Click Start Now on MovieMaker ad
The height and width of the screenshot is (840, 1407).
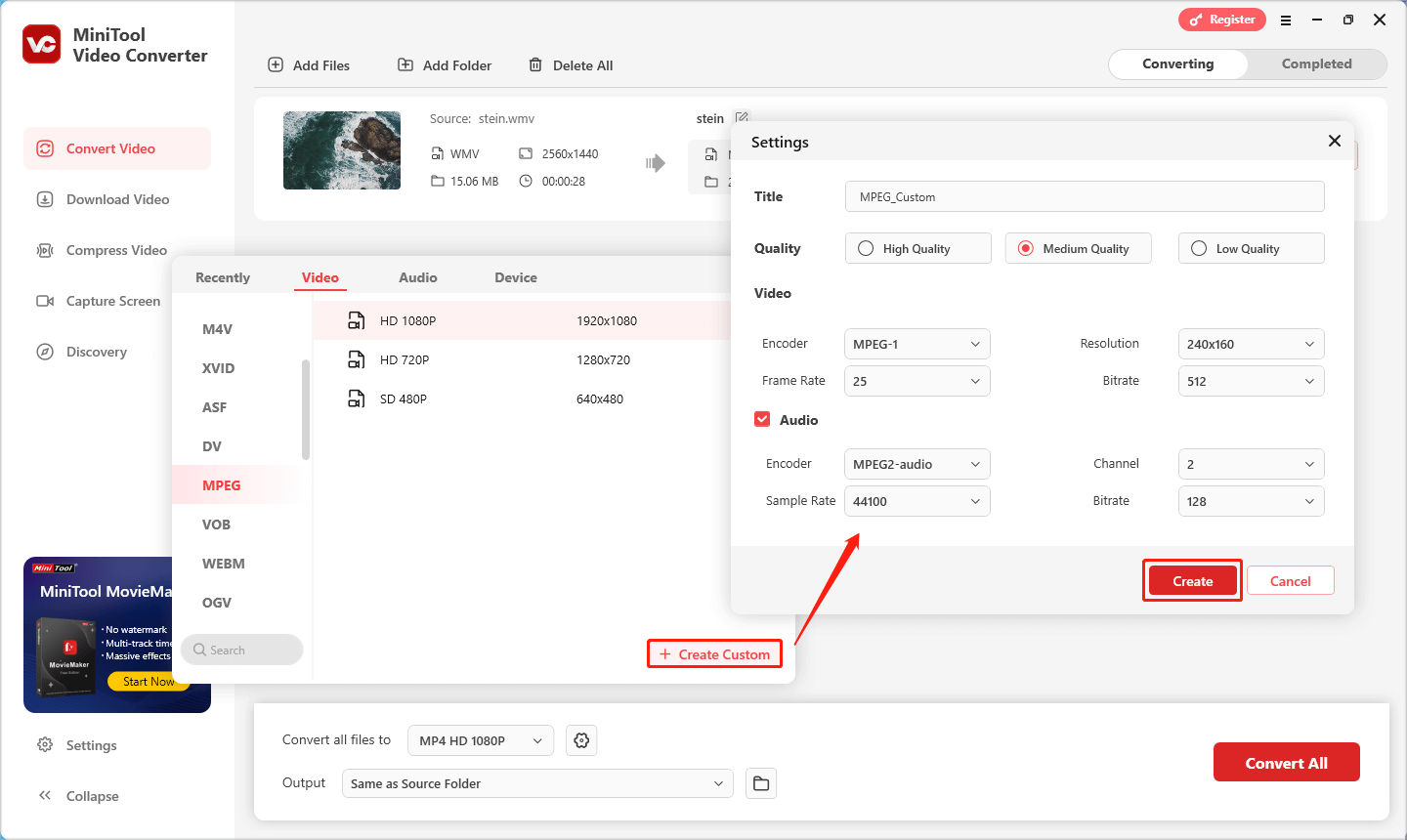pos(149,681)
